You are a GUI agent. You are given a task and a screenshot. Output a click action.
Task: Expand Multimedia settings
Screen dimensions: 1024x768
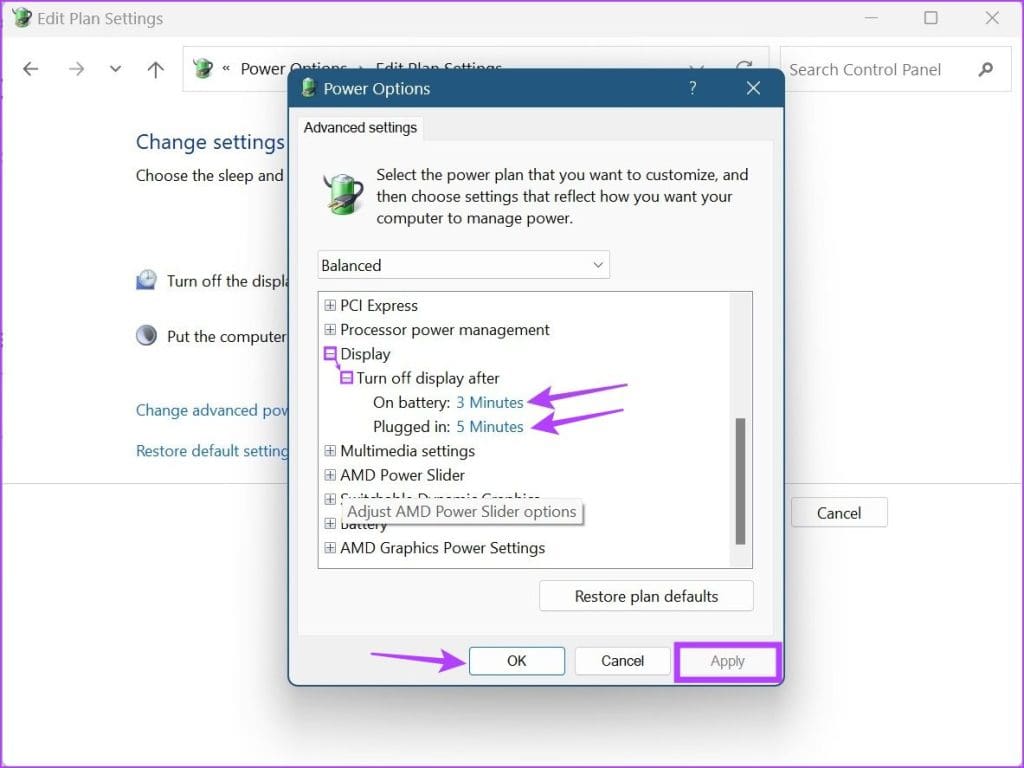[330, 451]
